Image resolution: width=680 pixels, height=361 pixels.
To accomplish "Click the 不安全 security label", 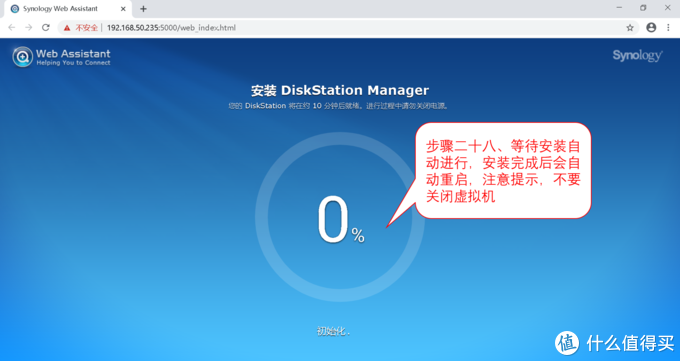I will (86, 28).
